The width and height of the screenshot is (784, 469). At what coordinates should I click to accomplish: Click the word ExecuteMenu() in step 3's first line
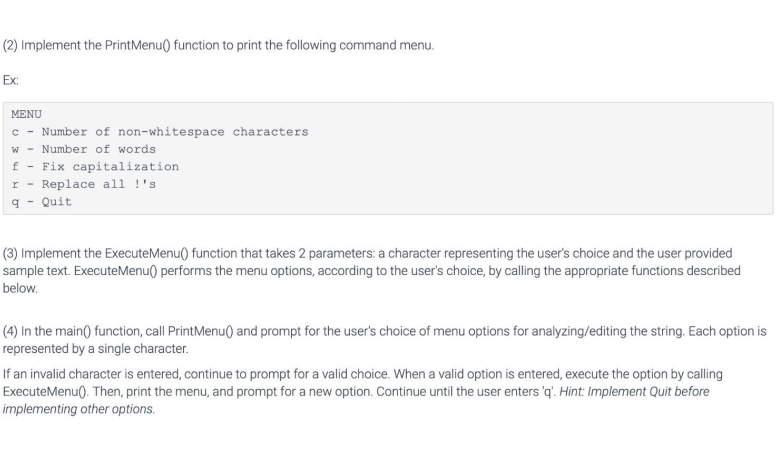coord(146,254)
